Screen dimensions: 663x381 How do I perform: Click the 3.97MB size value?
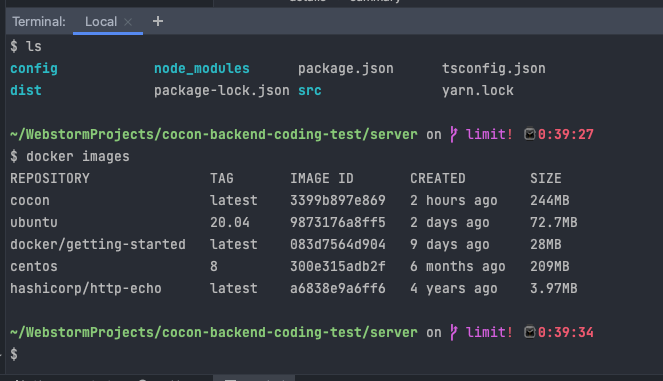554,288
